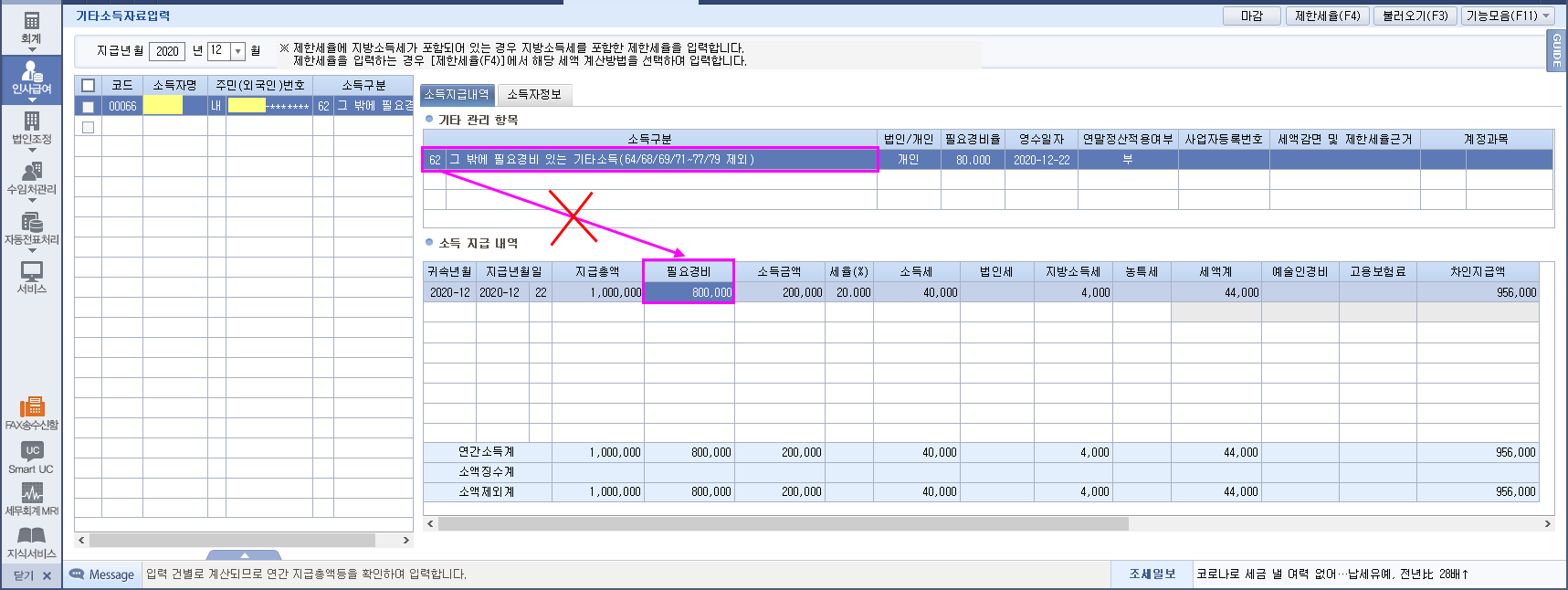Screen dimensions: 1568x590
Task: Switch to the 소득자정보 tab
Action: click(x=534, y=94)
